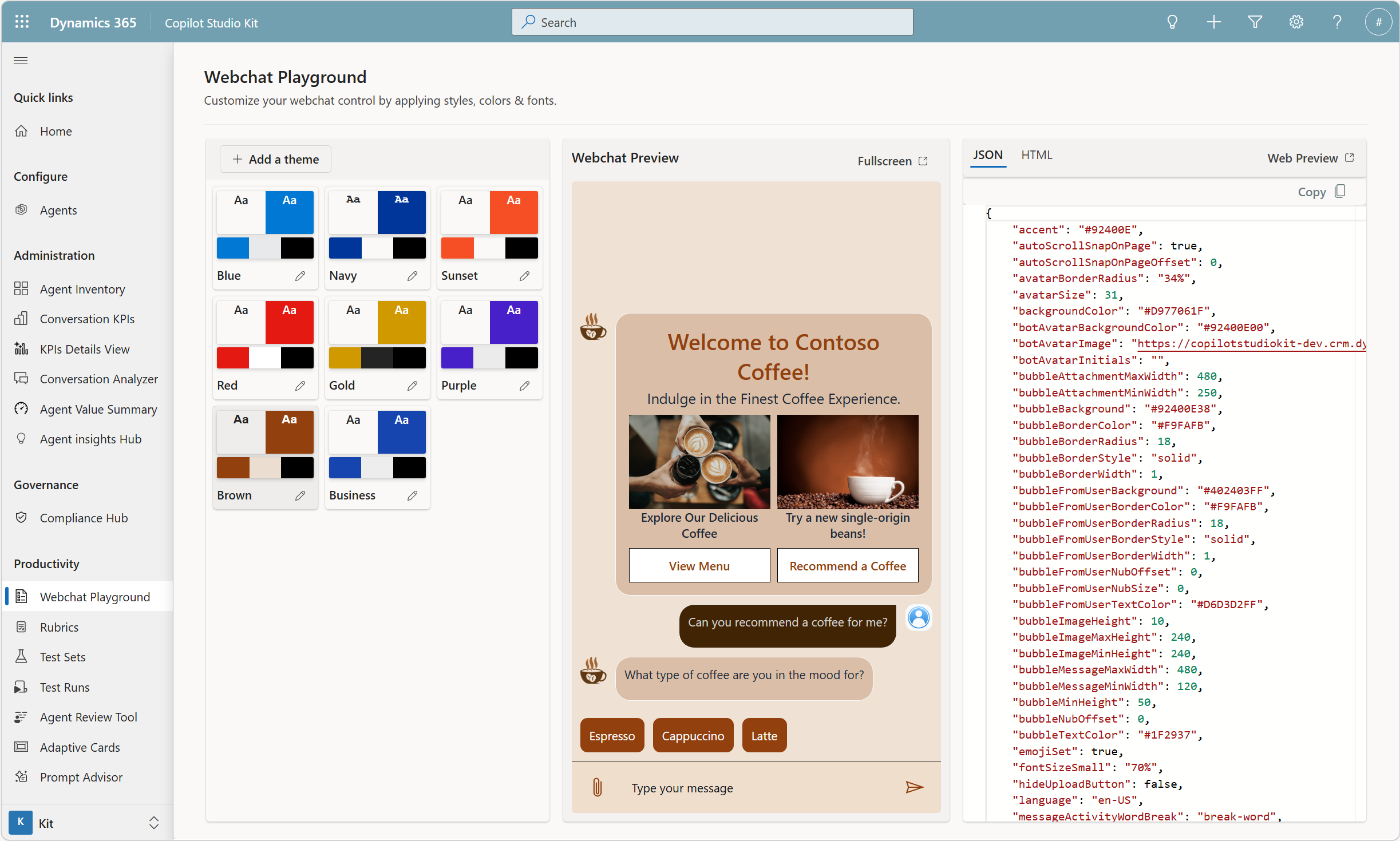Click the Copy JSON clipboard icon
This screenshot has width=1400, height=841.
(1340, 192)
